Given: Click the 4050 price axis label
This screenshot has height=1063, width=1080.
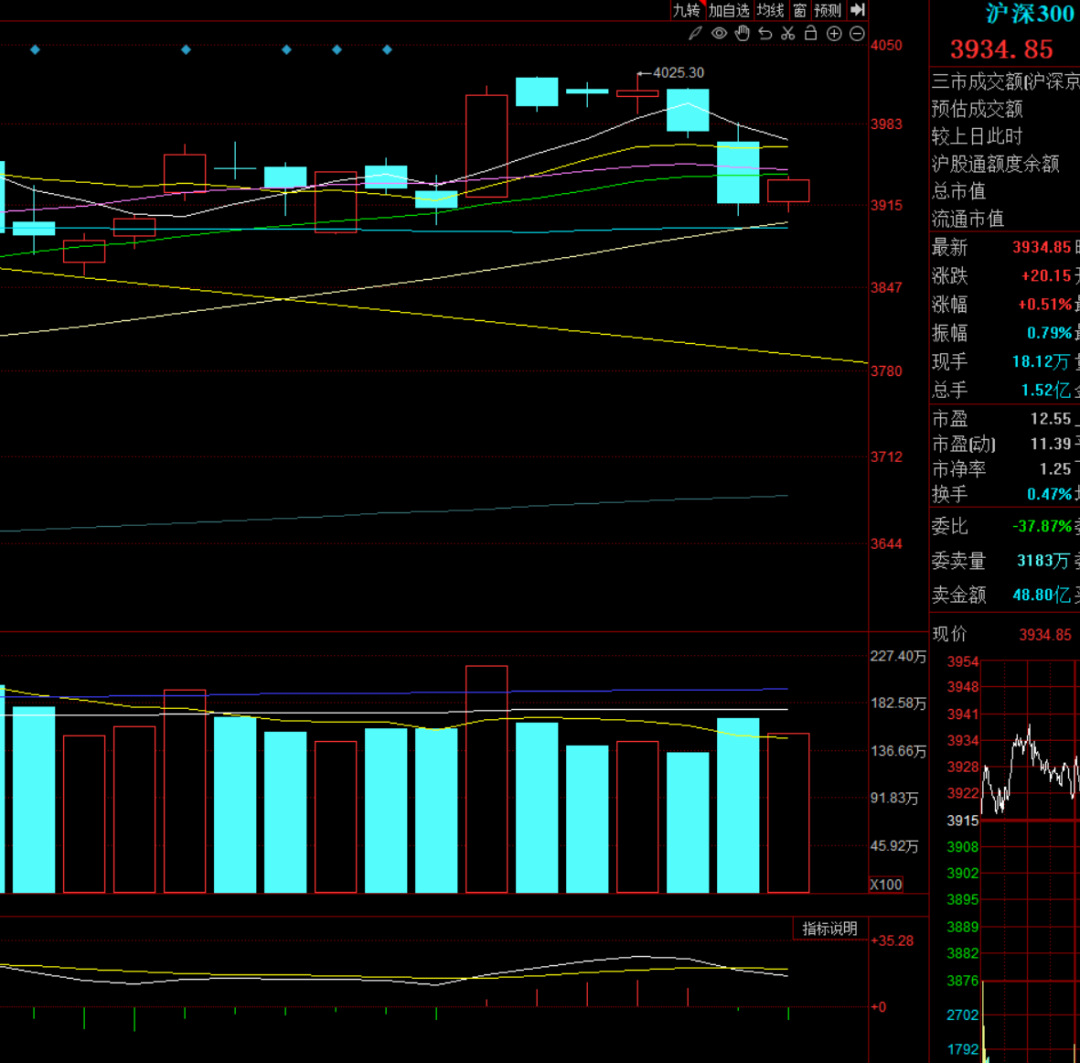Looking at the screenshot, I should coord(886,45).
